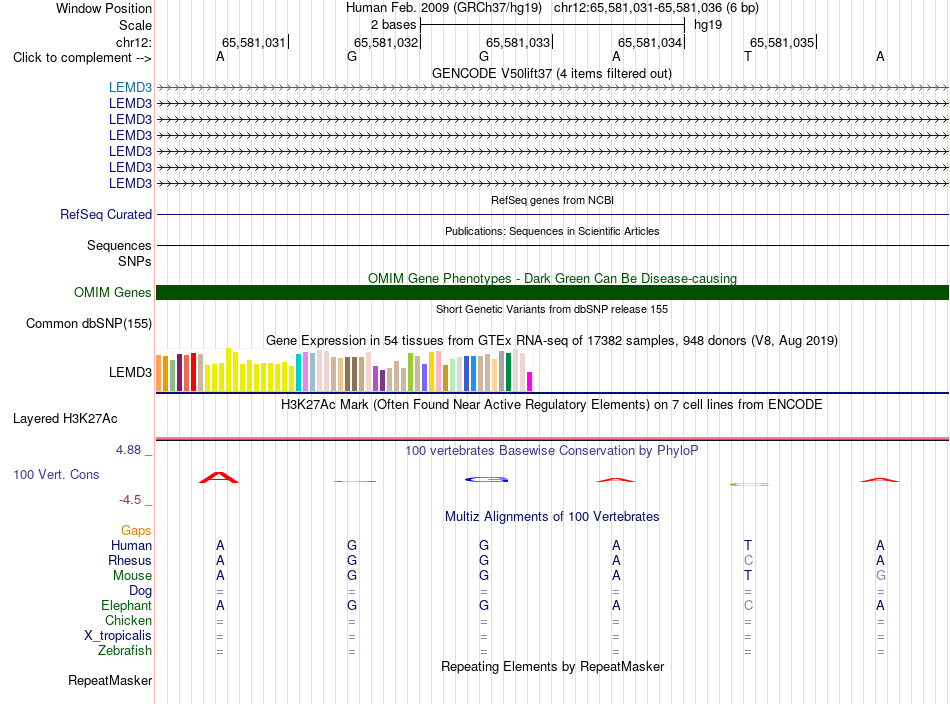Select the 'Window Position' track label
950x704 pixels.
[104, 8]
